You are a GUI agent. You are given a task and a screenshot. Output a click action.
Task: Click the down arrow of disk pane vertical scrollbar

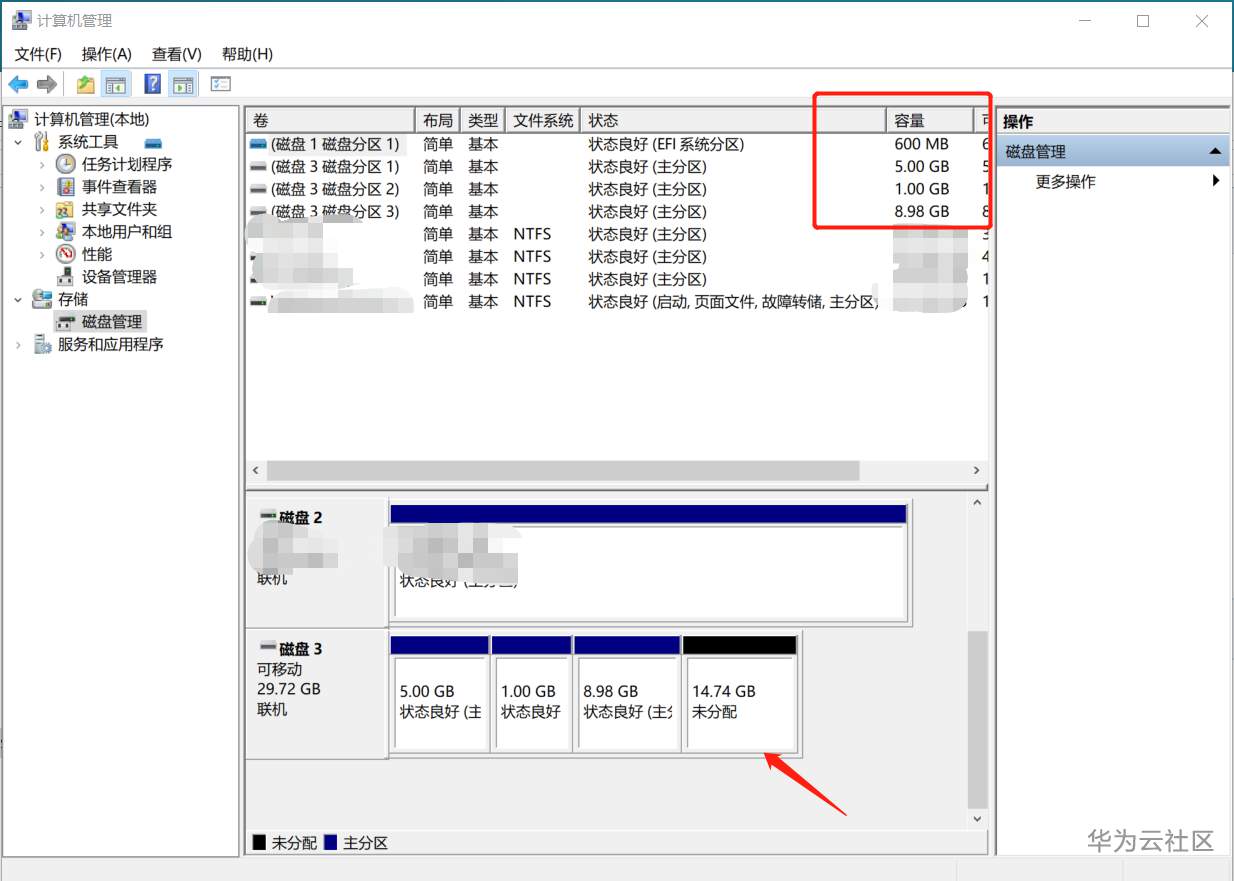(977, 819)
